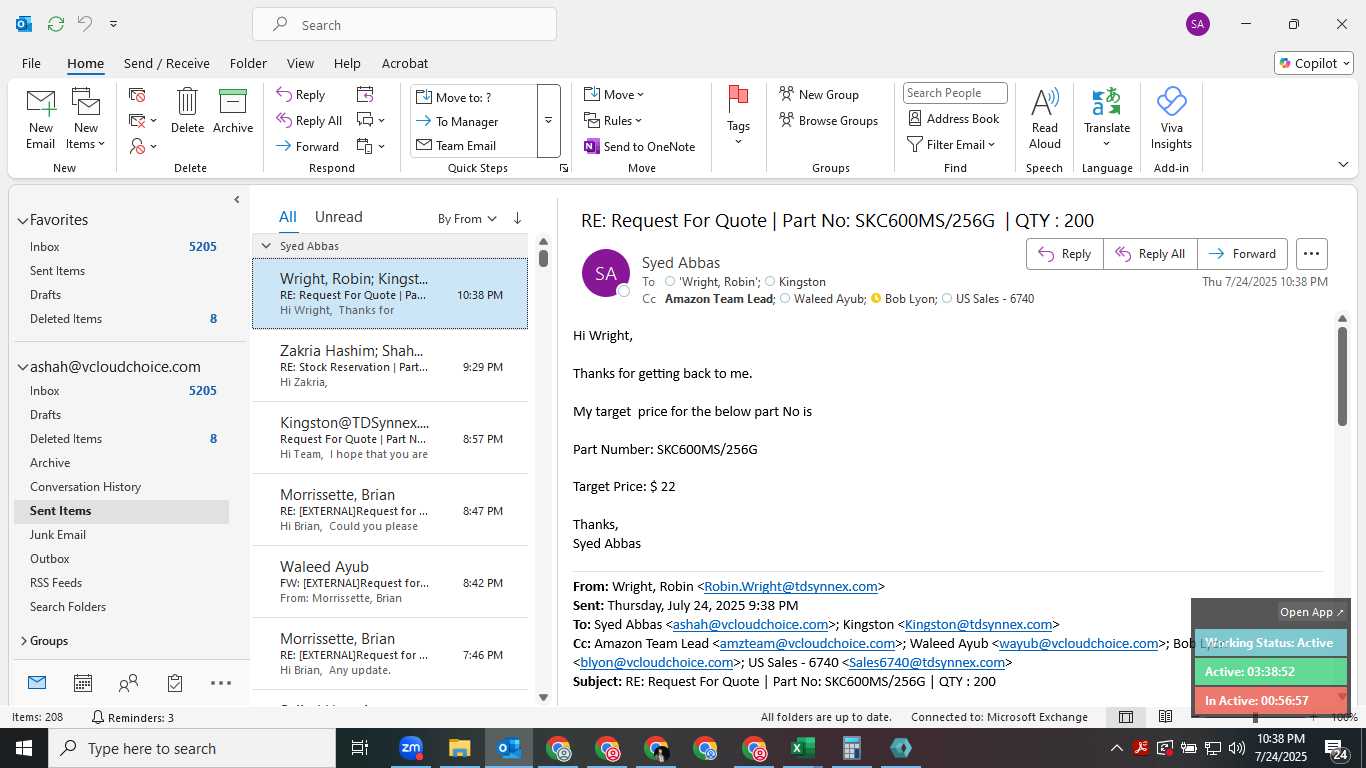This screenshot has width=1366, height=768.
Task: Open the File menu
Action: [x=31, y=63]
